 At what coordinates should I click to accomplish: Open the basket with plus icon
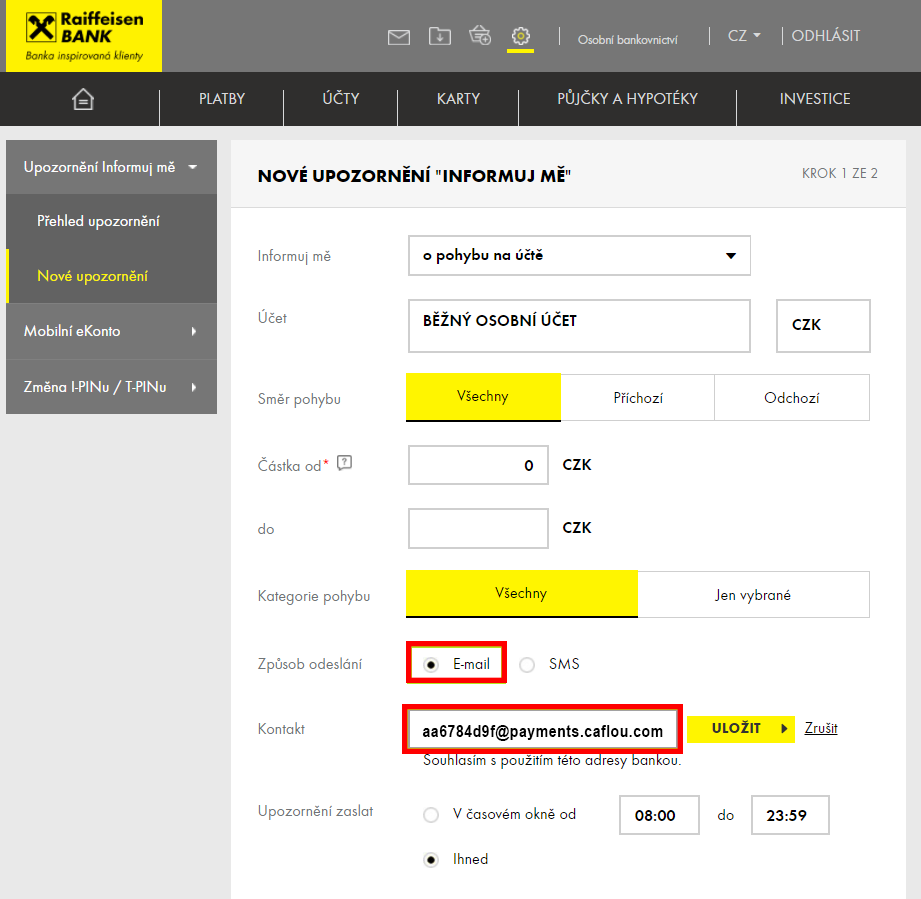[x=480, y=36]
